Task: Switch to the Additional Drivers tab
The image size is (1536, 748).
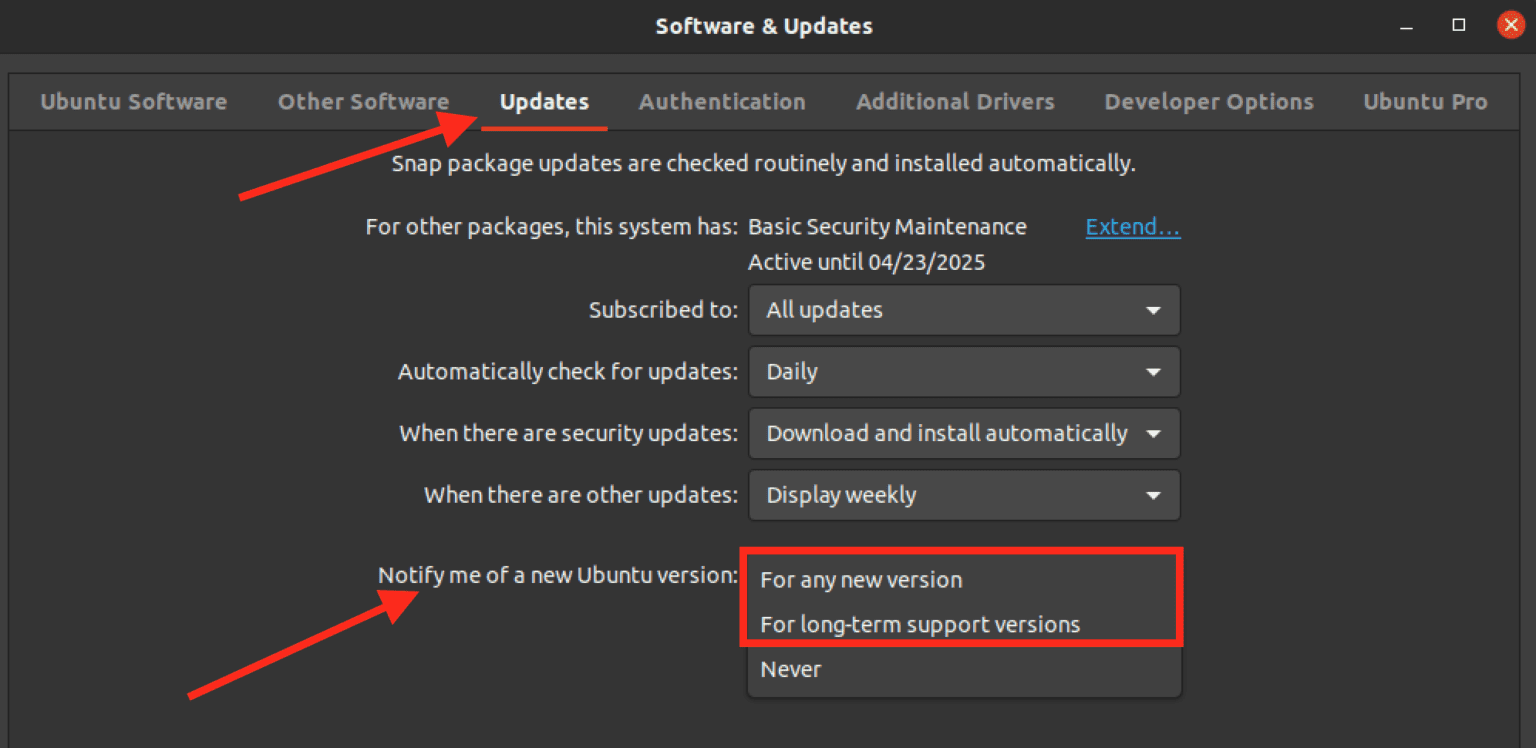Action: click(955, 101)
